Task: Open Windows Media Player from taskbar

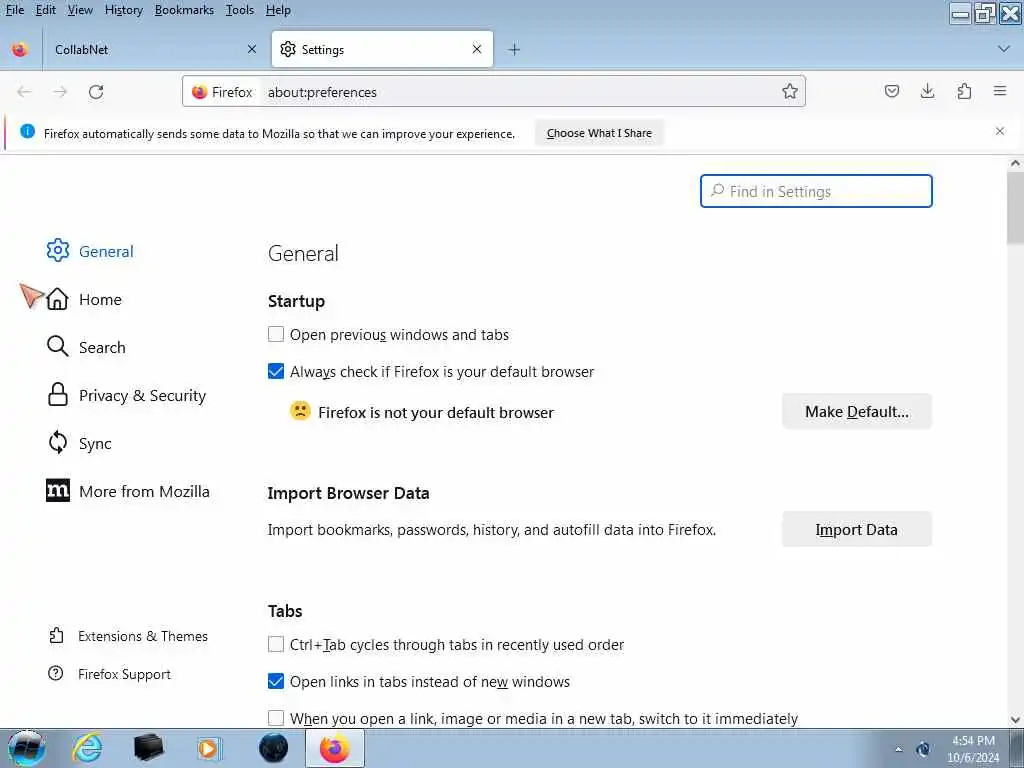Action: [x=209, y=748]
